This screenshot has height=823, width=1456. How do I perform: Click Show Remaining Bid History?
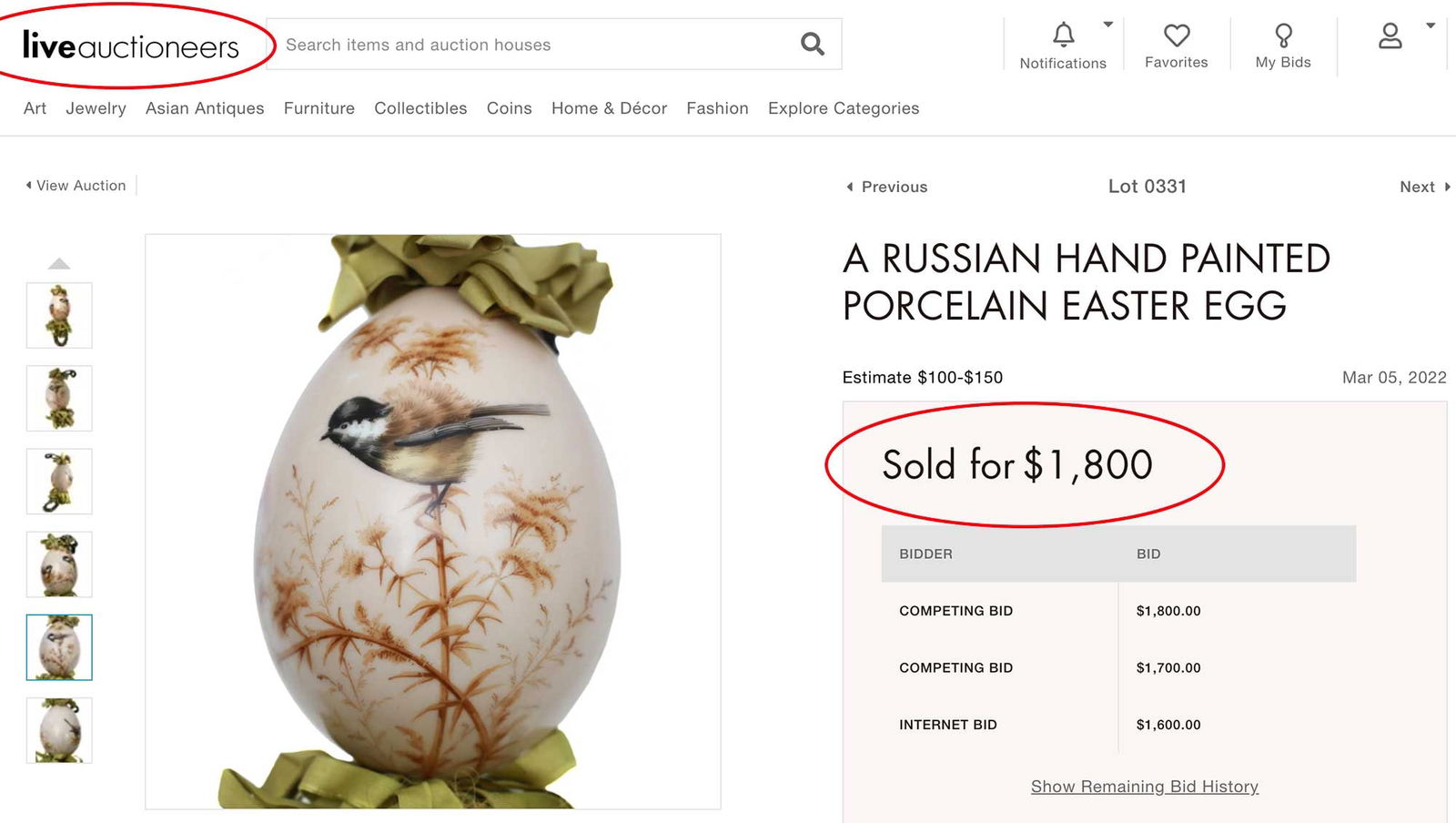pos(1143,786)
